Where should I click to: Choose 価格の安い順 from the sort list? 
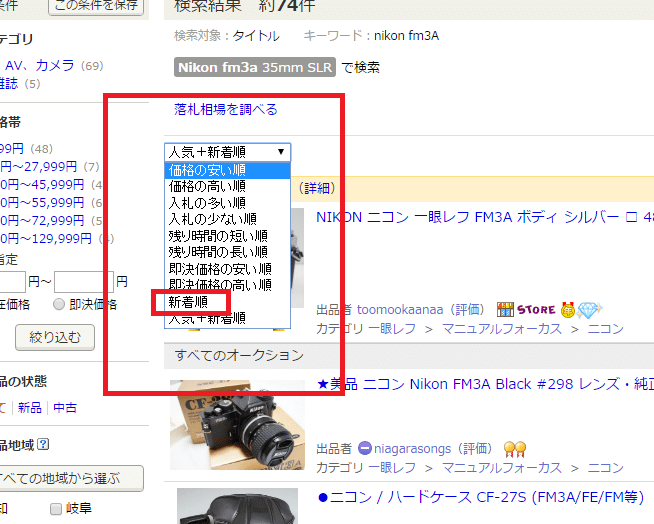pyautogui.click(x=227, y=170)
